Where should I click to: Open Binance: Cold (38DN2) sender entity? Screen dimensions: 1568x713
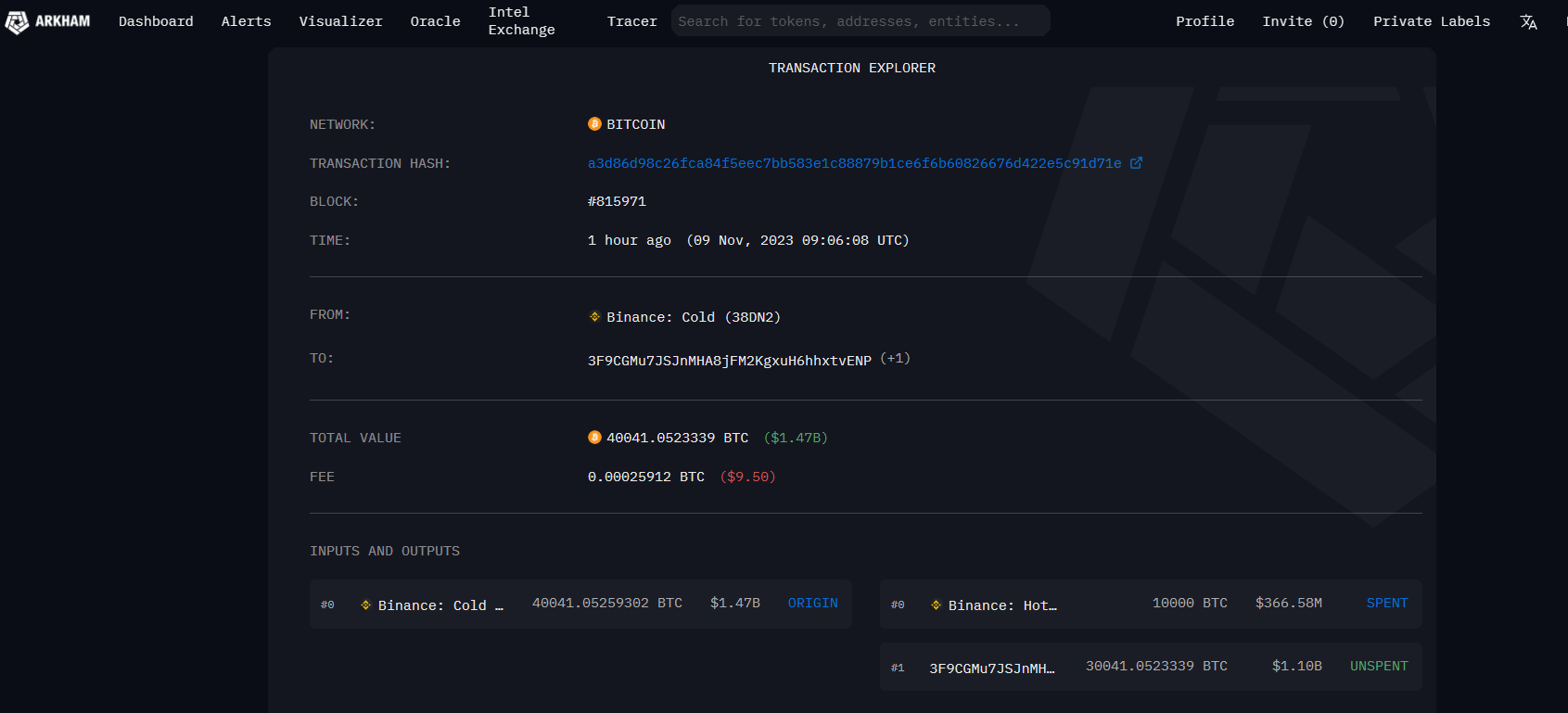tap(694, 317)
